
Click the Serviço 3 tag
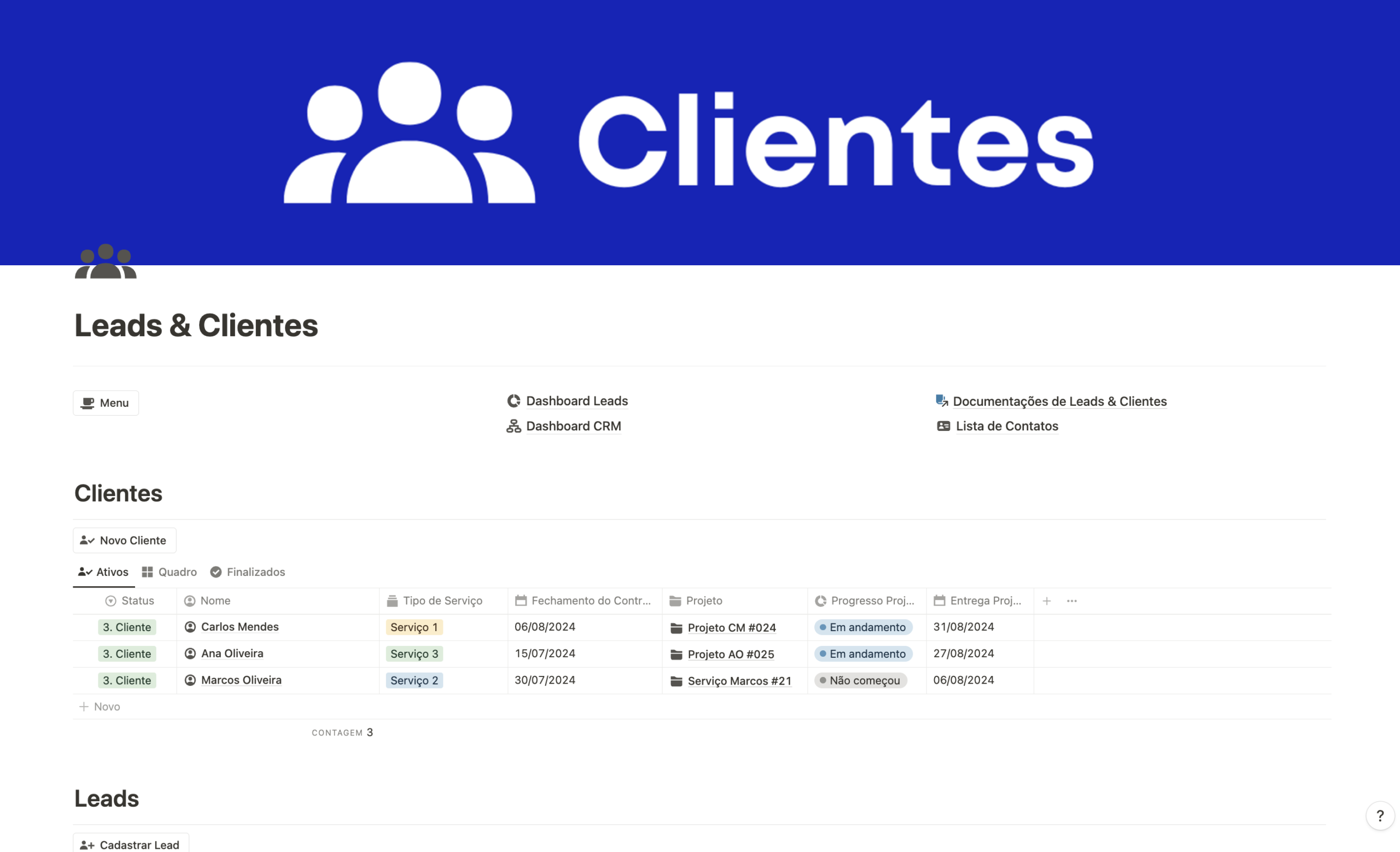(414, 654)
